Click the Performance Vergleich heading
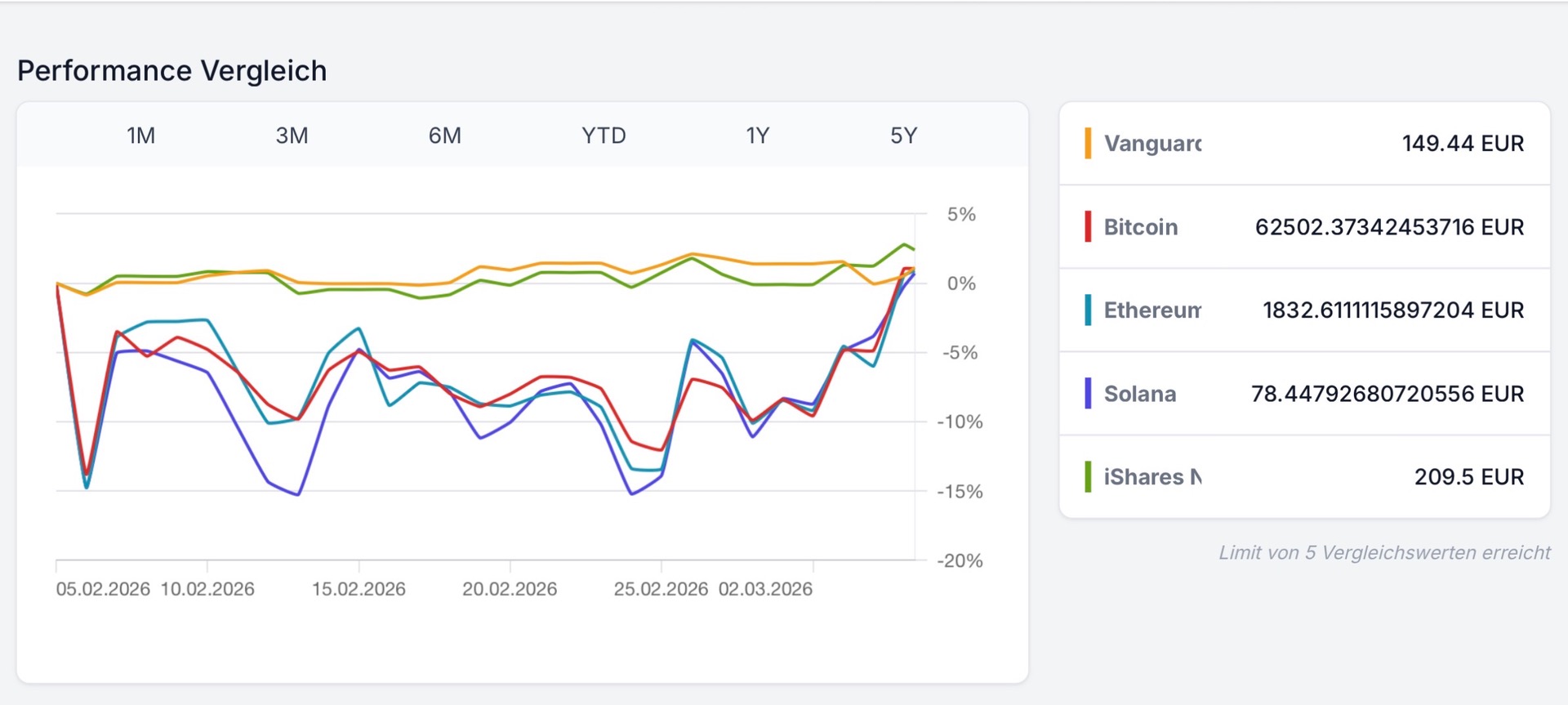This screenshot has height=705, width=1568. click(172, 71)
